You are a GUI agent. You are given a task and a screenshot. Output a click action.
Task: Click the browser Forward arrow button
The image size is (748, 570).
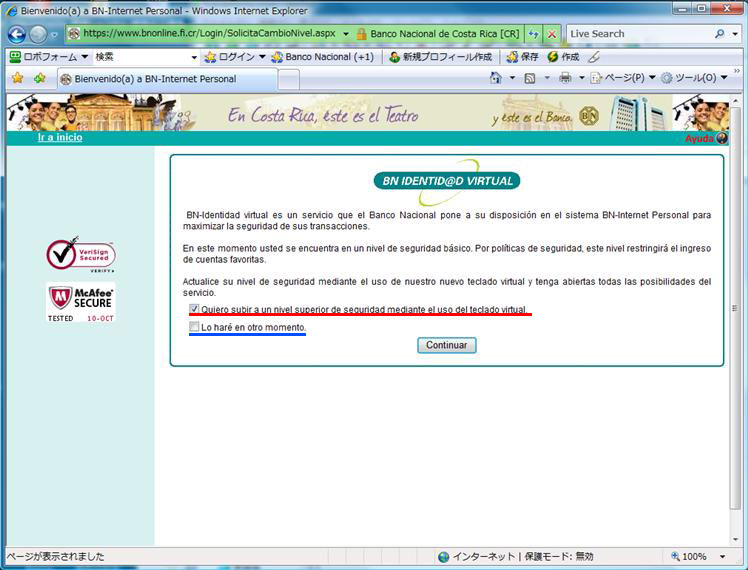(38, 34)
